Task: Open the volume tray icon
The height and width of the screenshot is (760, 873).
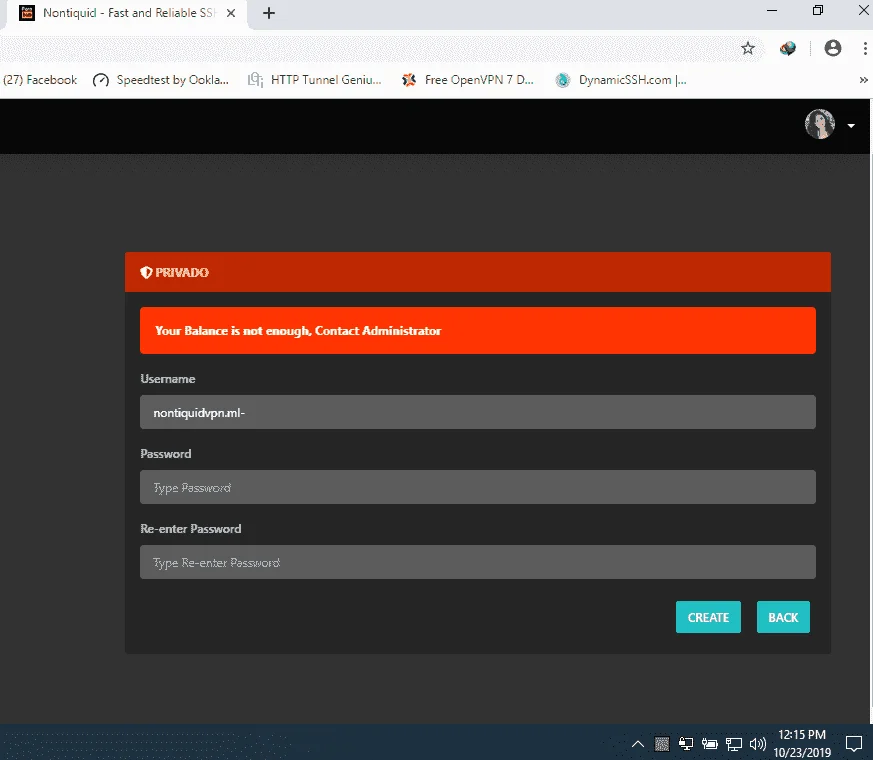Action: click(x=757, y=744)
